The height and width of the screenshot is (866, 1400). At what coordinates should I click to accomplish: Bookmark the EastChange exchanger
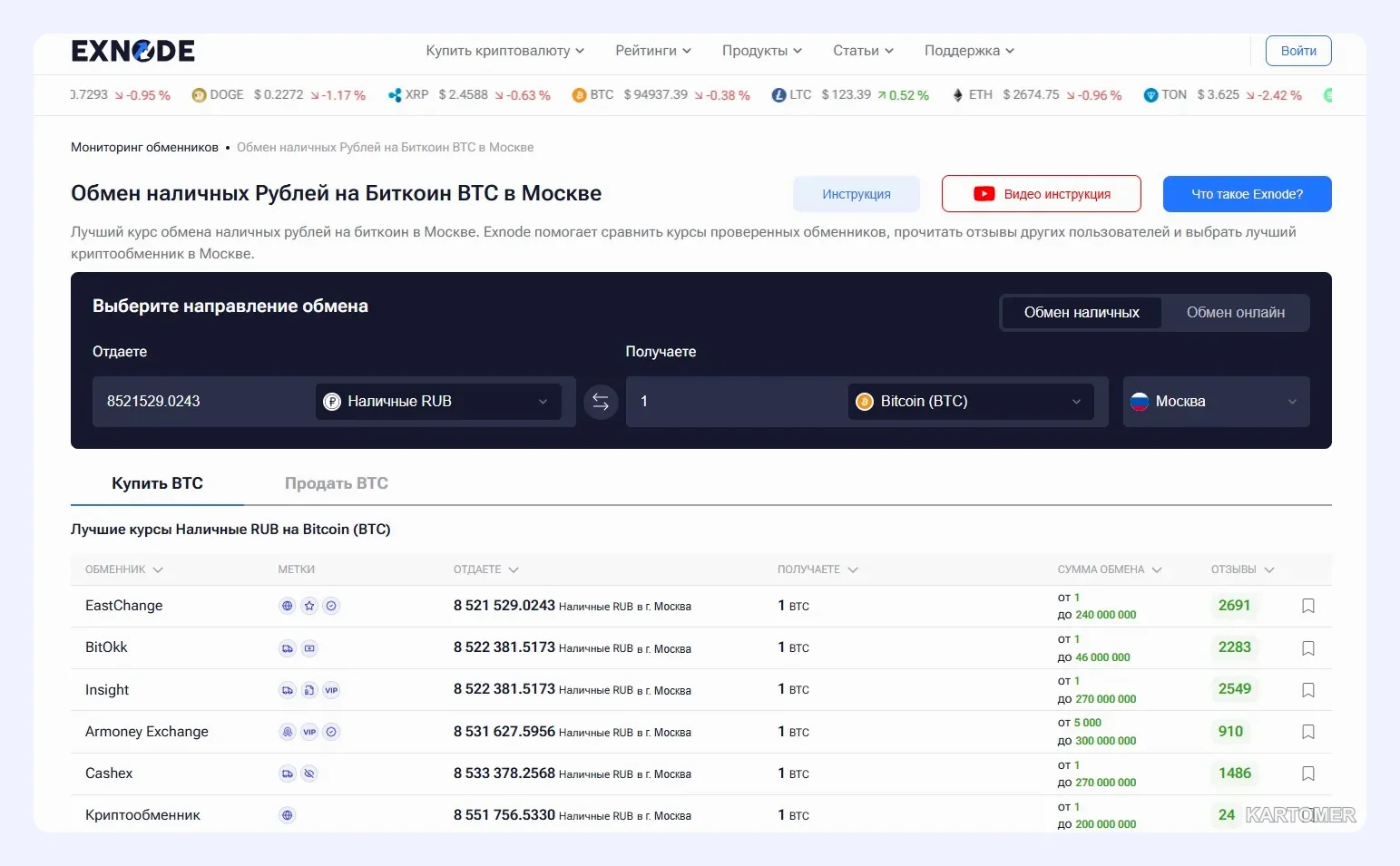click(1308, 606)
